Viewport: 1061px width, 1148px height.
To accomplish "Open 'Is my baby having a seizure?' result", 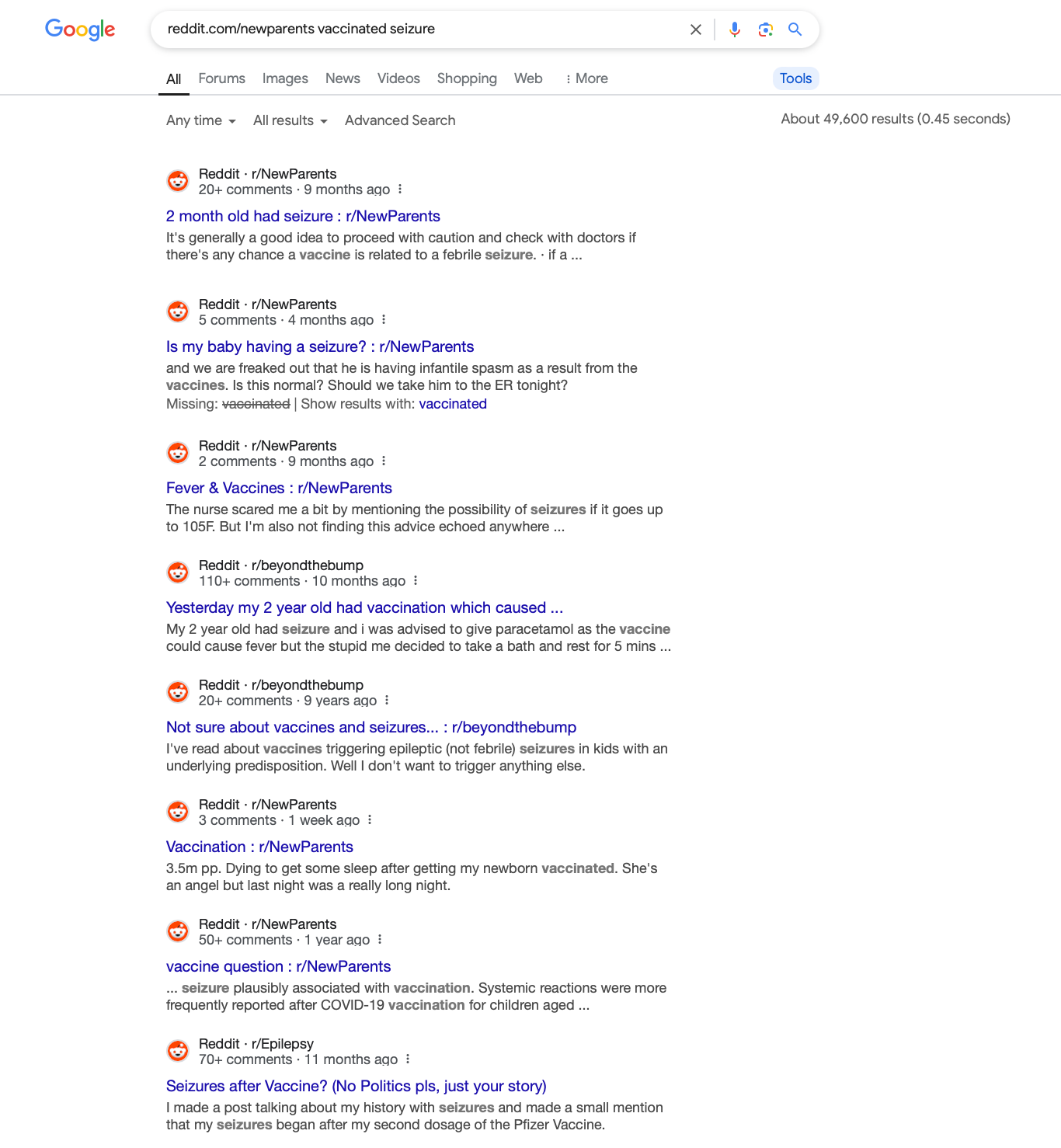I will click(320, 346).
